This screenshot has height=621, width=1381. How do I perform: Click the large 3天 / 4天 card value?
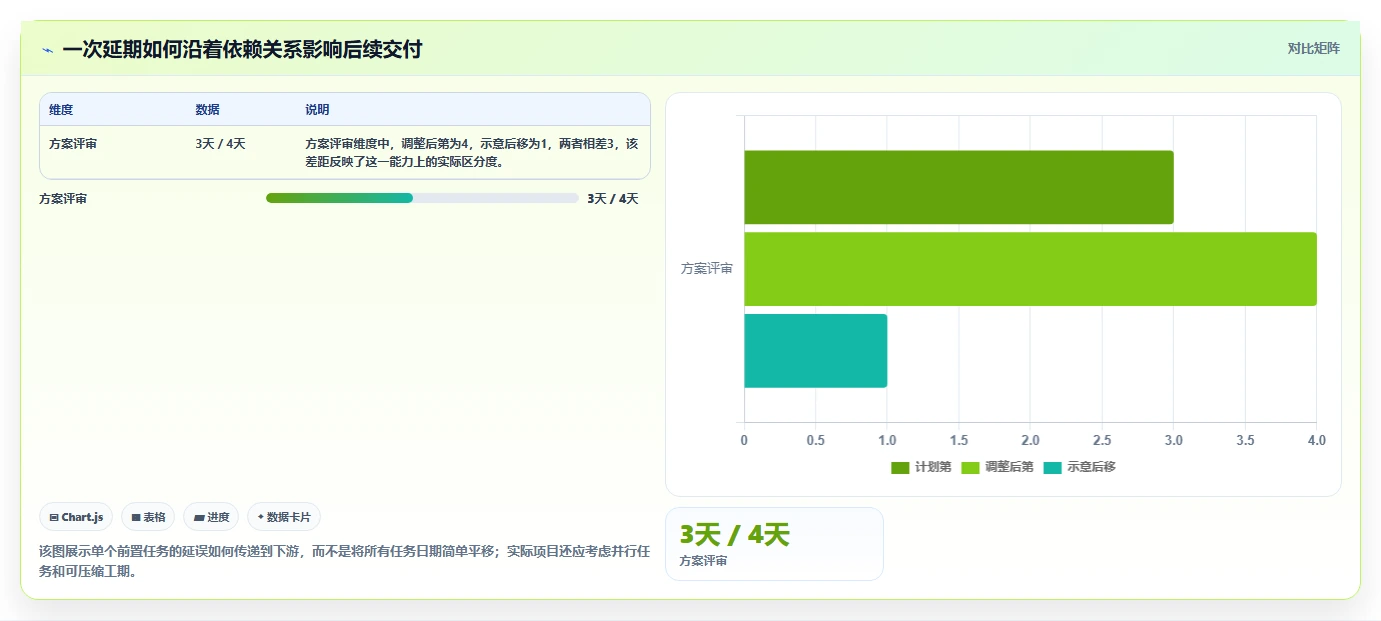pyautogui.click(x=735, y=535)
